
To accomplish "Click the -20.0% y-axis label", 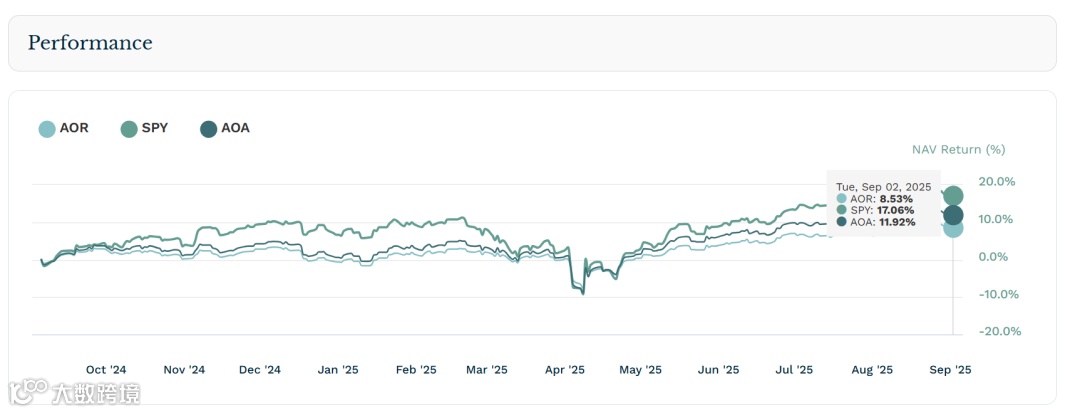I will (1000, 332).
